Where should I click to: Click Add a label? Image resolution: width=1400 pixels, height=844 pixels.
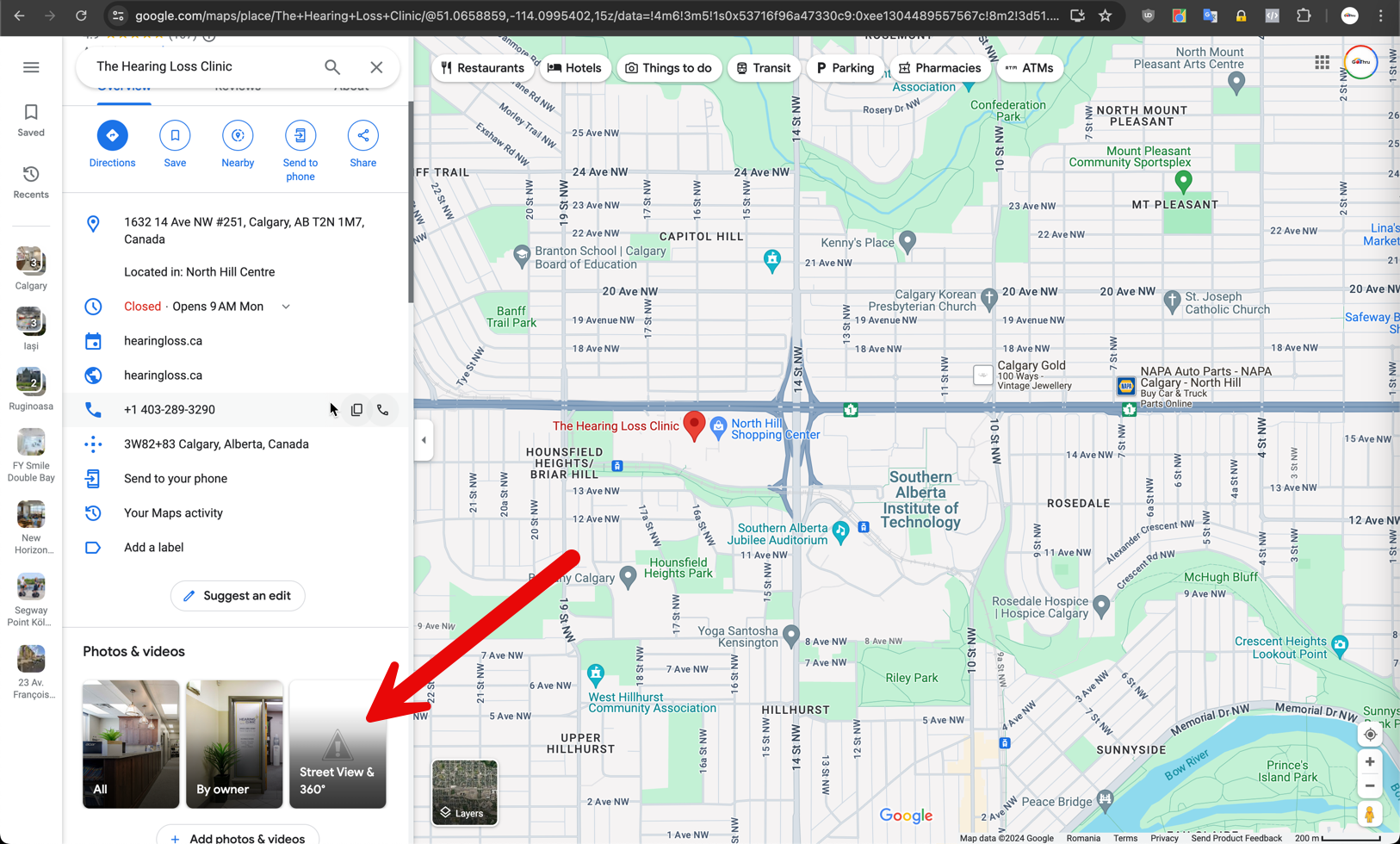236,548
